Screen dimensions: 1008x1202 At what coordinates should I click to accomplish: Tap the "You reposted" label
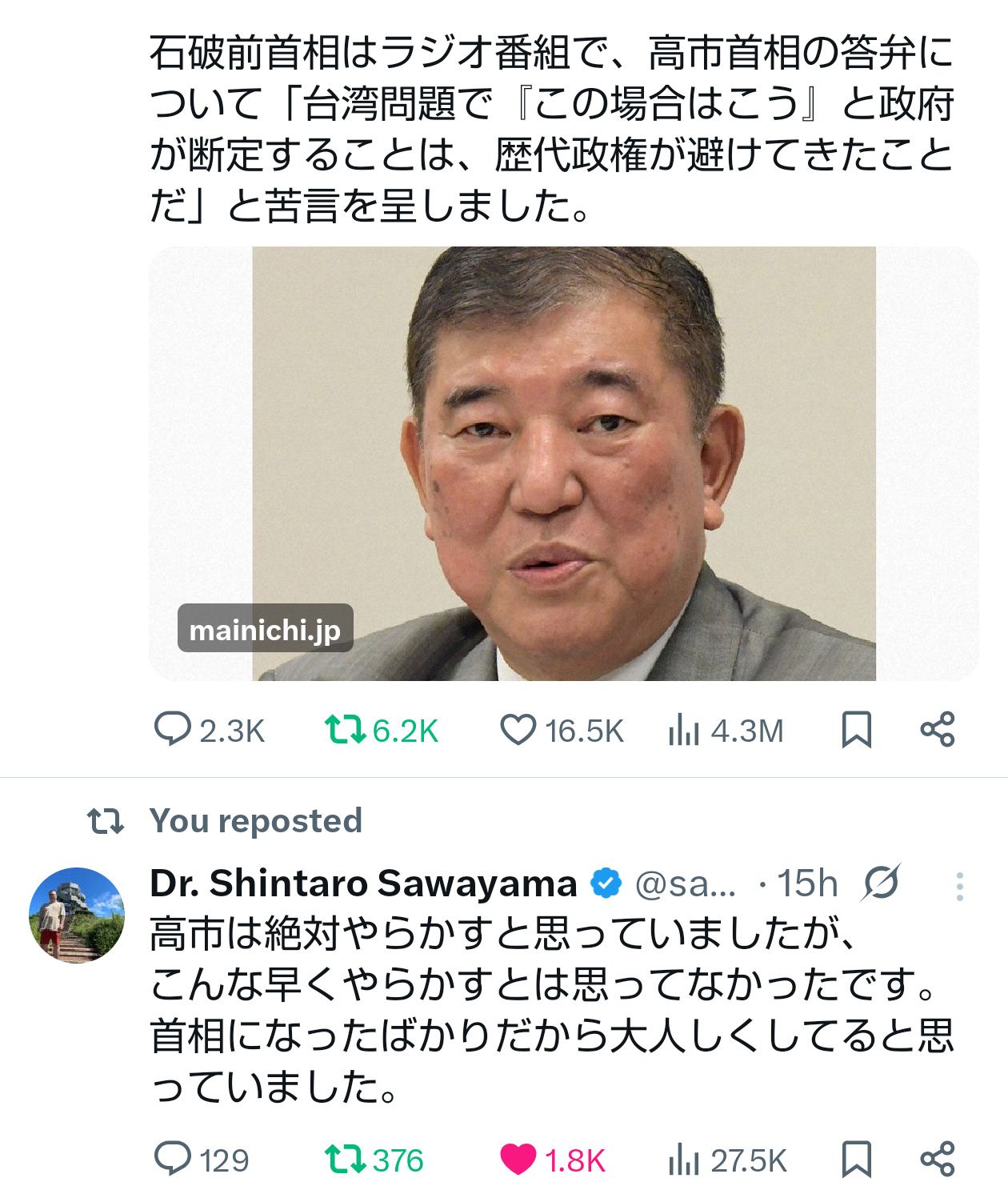(x=255, y=821)
